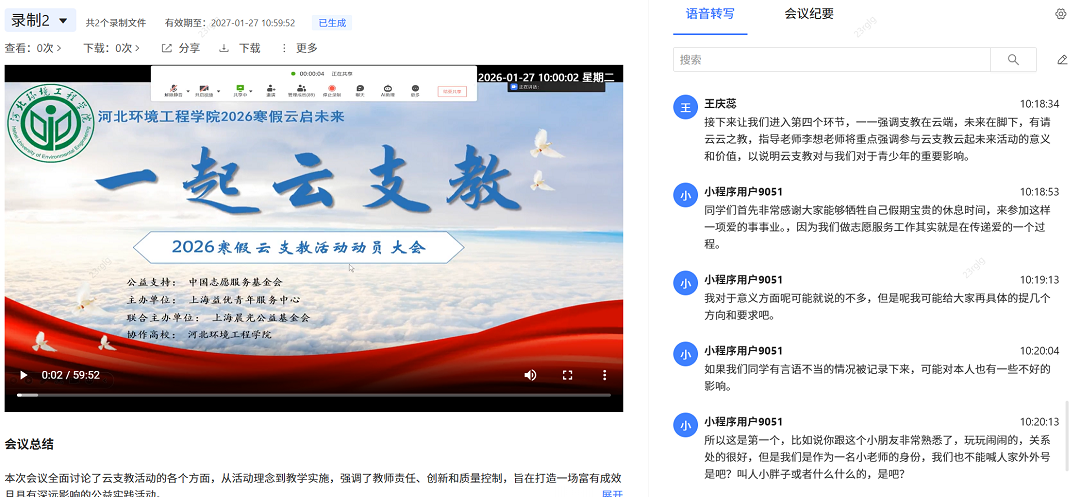Viewport: 1080px width, 497px height.
Task: Click the video progress bar to seek
Action: [313, 395]
